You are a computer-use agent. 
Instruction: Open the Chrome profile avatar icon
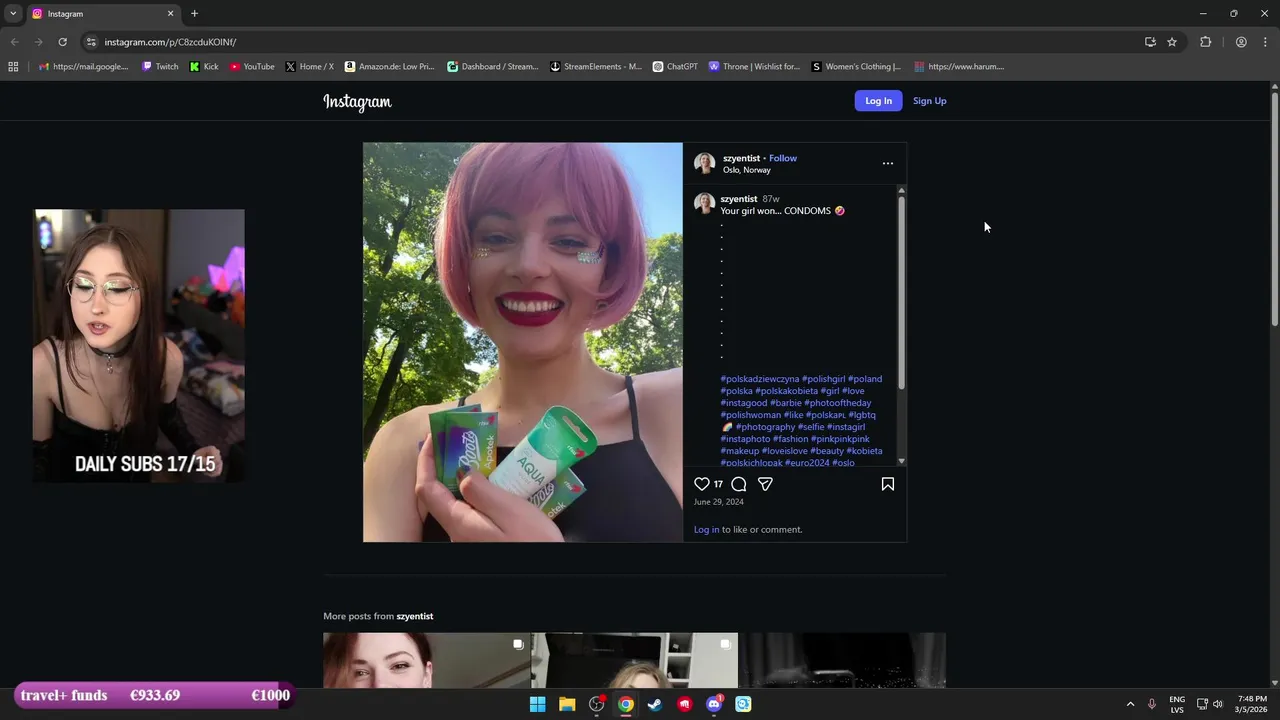pos(1241,42)
